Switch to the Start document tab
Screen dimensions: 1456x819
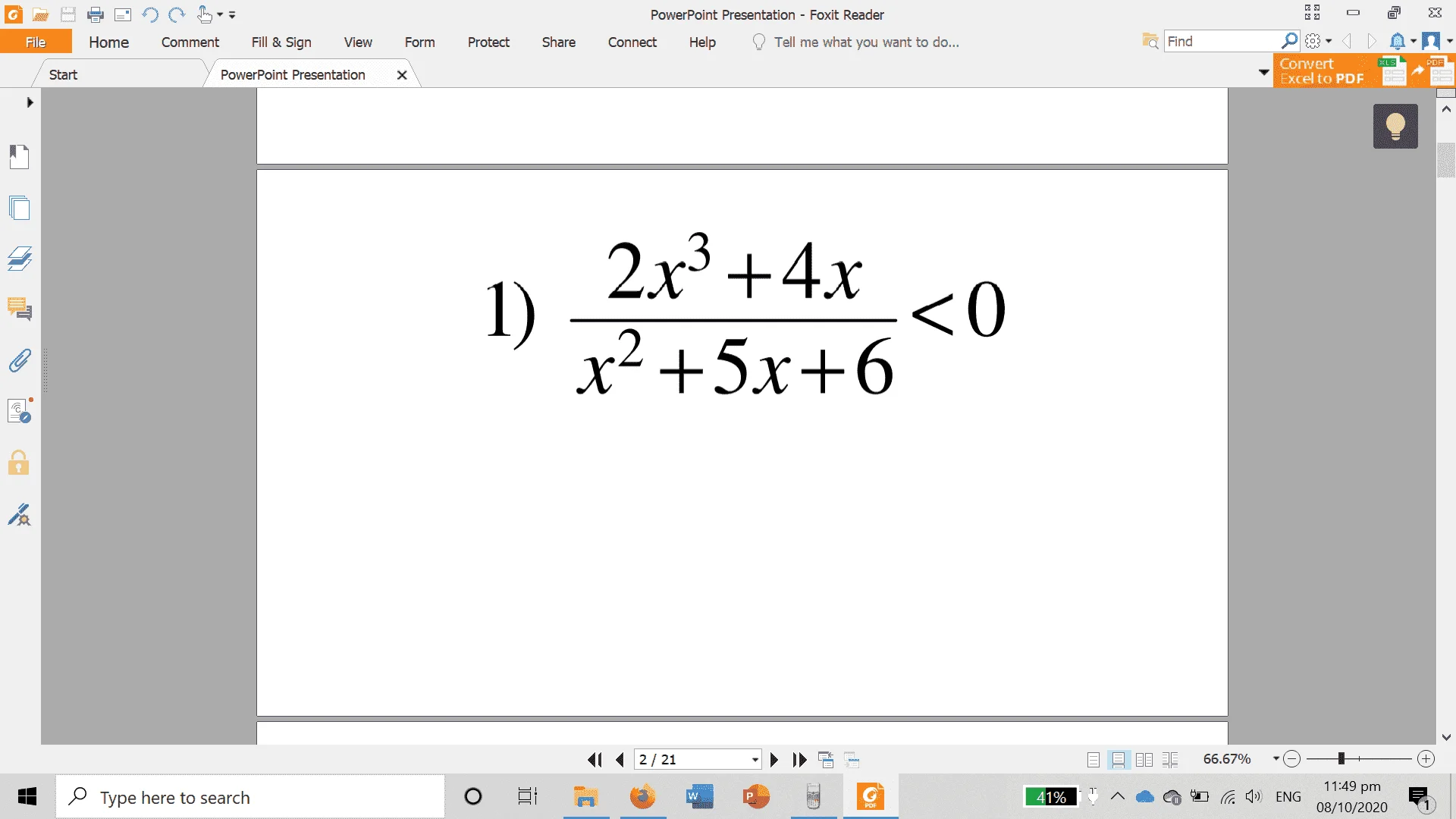click(x=120, y=74)
